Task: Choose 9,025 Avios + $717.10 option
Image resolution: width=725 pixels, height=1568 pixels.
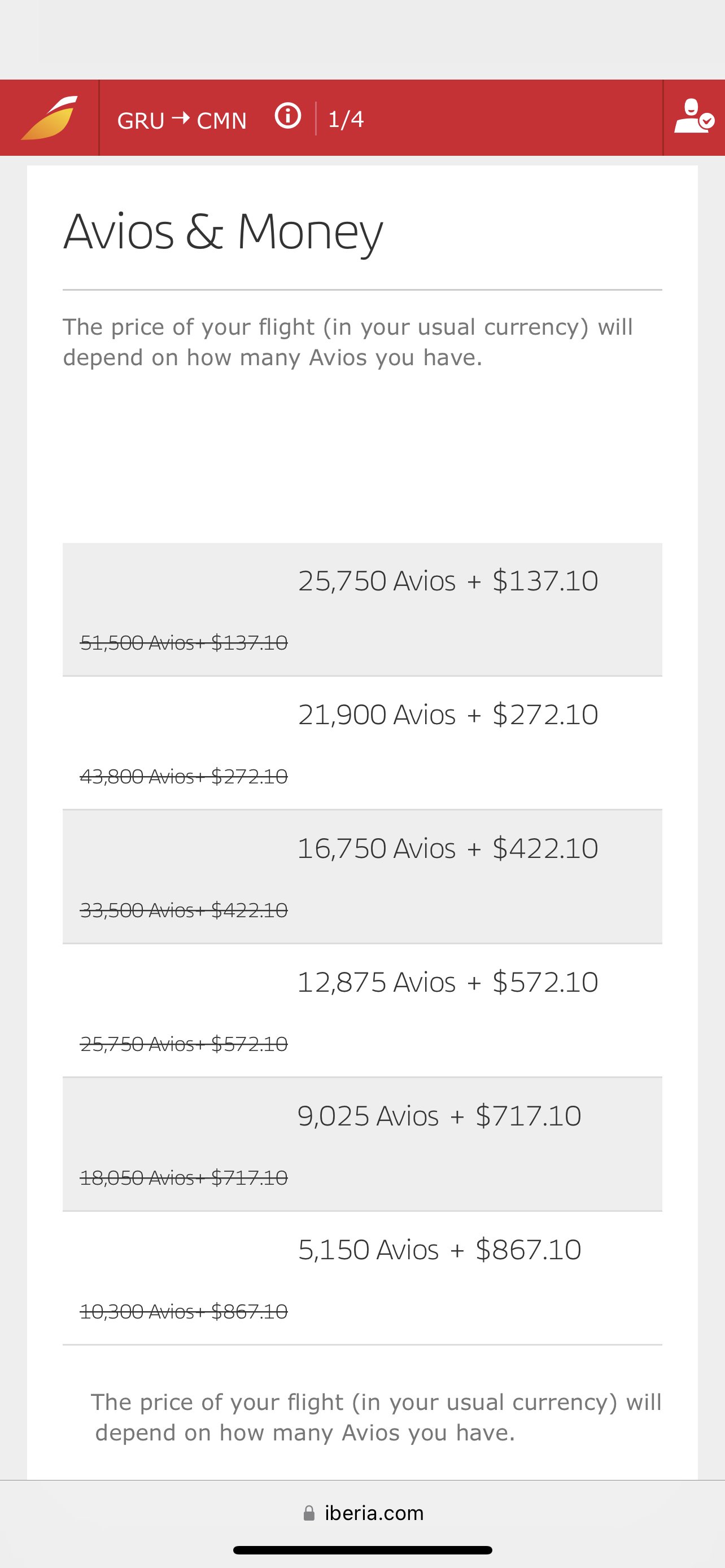Action: (362, 1145)
